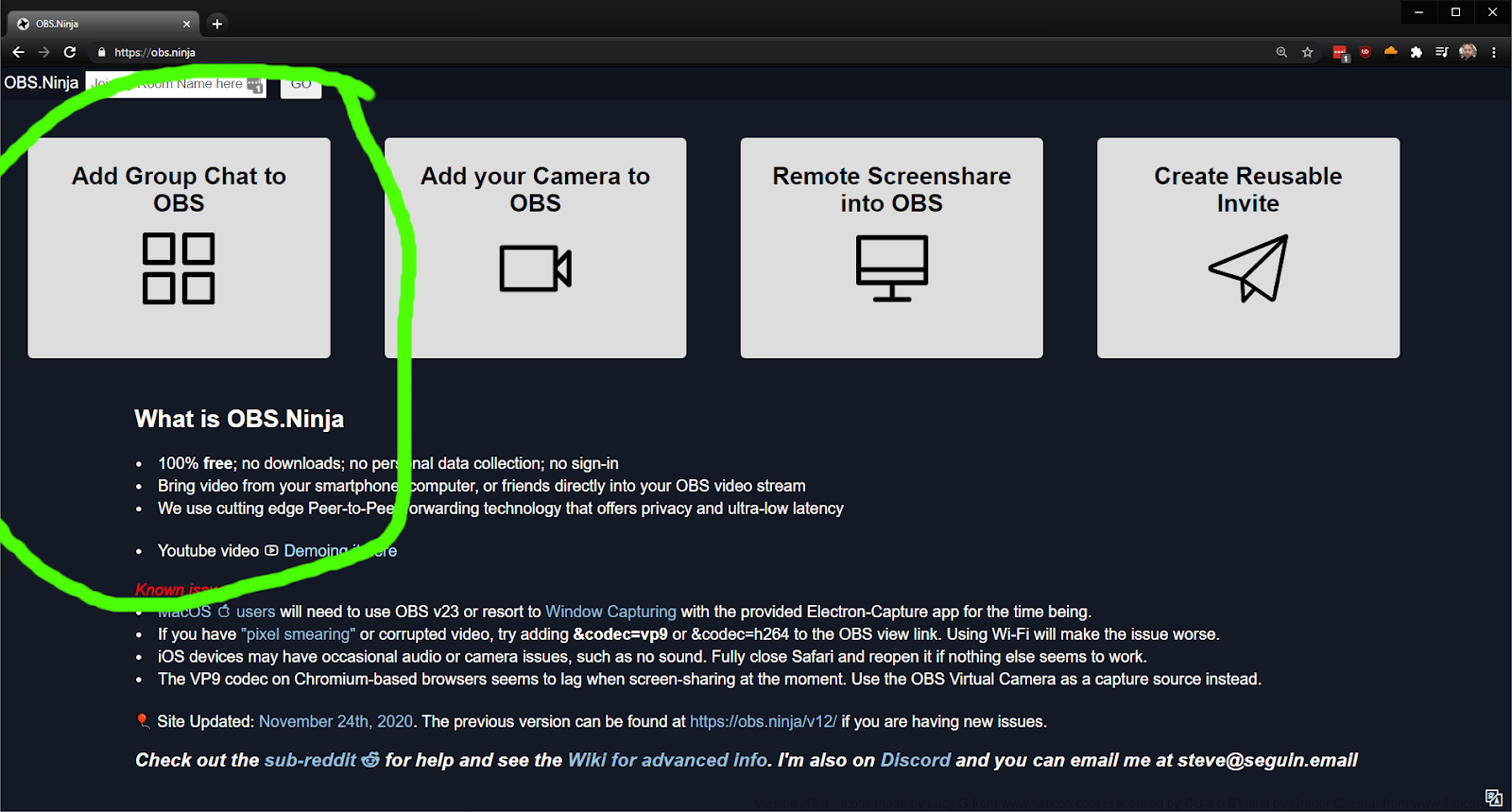This screenshot has width=1512, height=812.
Task: Open the uBlock Origin shield extension
Action: [1366, 52]
